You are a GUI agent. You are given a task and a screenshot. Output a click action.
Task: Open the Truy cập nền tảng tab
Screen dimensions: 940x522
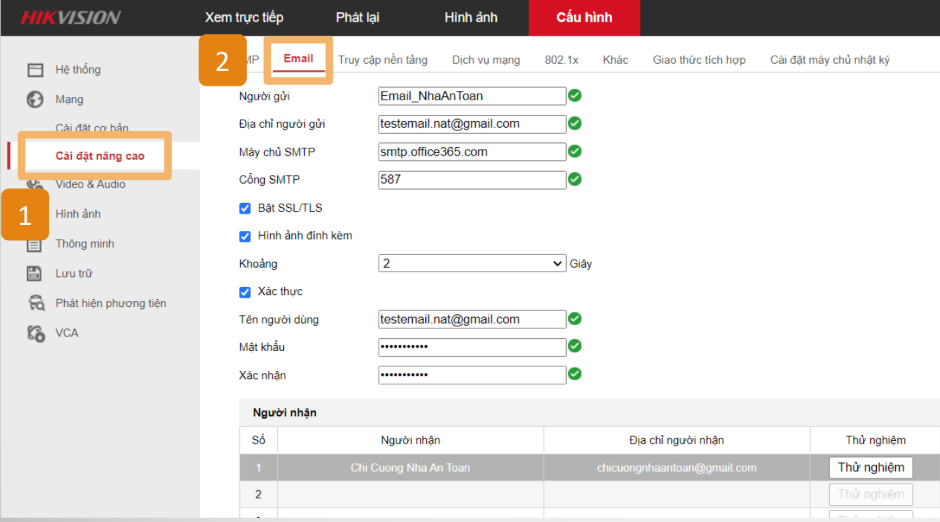pyautogui.click(x=382, y=60)
